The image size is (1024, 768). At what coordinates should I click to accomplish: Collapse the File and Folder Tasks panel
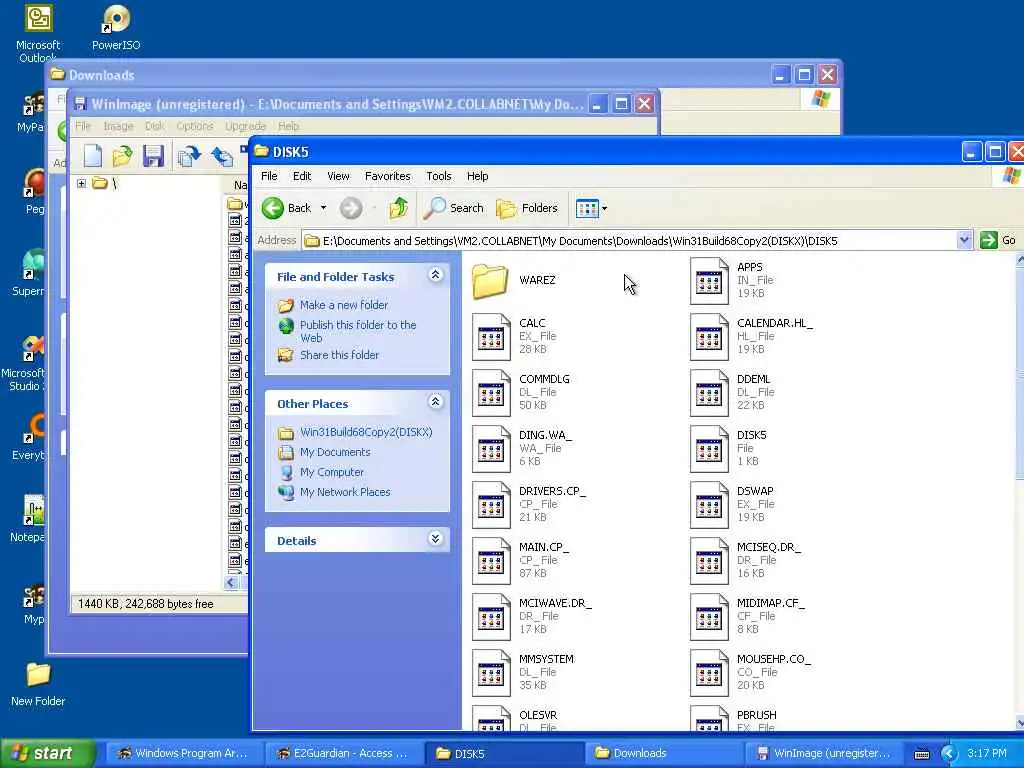pyautogui.click(x=435, y=275)
